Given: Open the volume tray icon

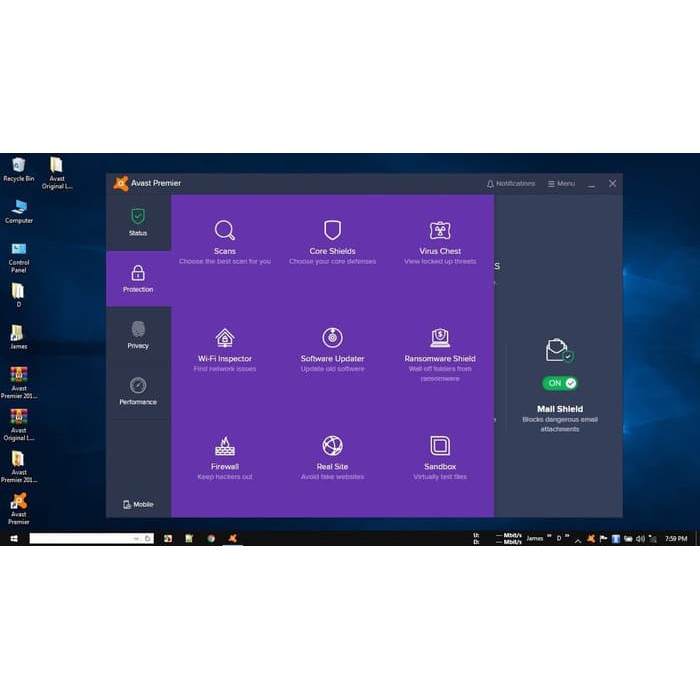Looking at the screenshot, I should (640, 539).
